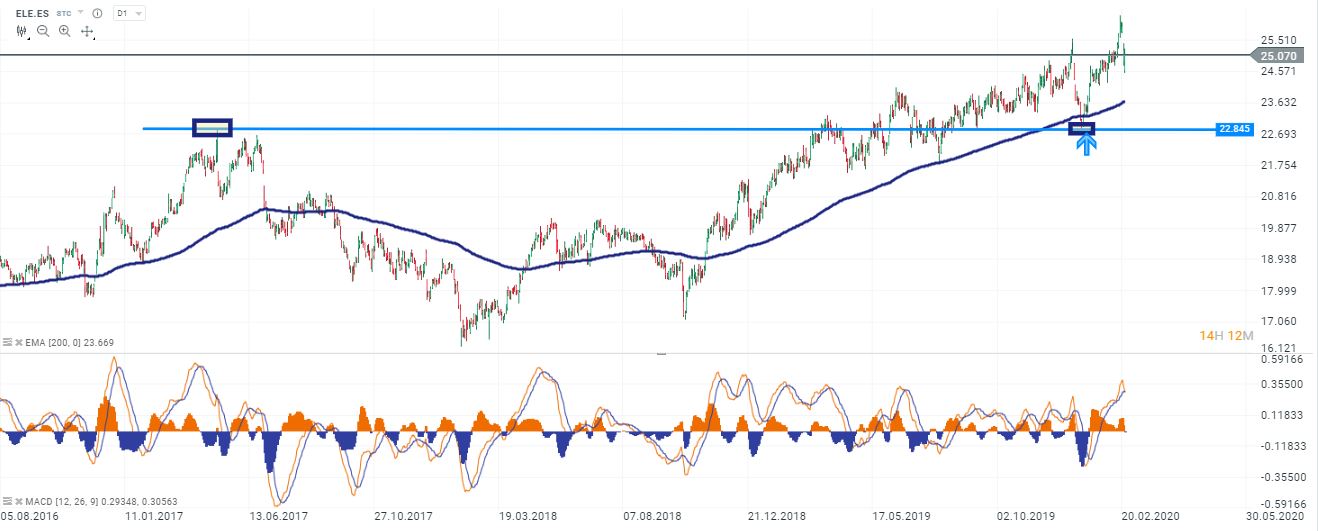Remove the MACD indicator
The image size is (1318, 531).
pos(19,498)
